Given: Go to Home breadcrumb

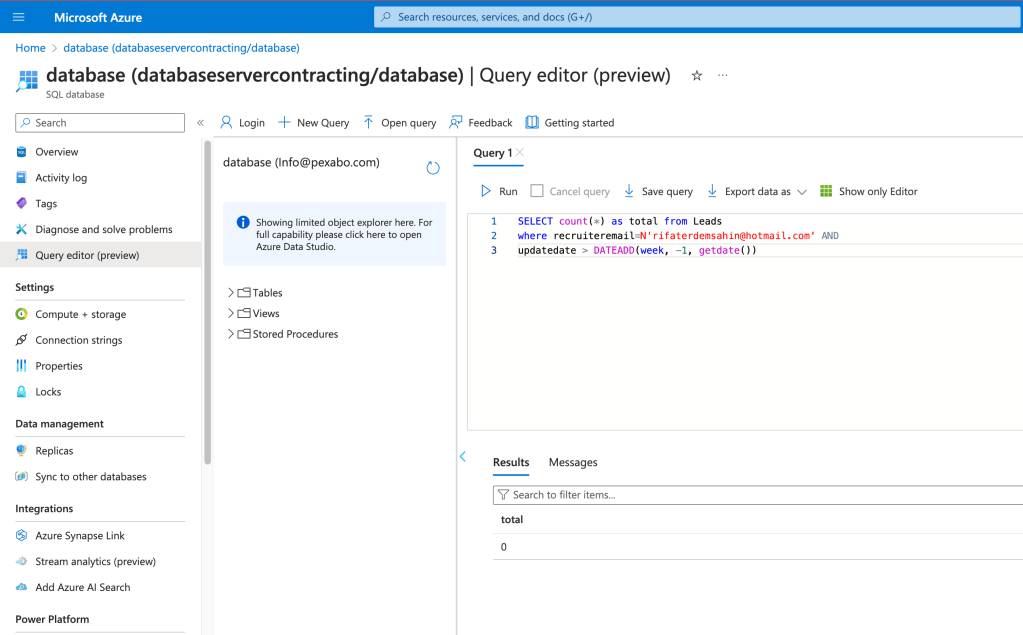Looking at the screenshot, I should [31, 48].
